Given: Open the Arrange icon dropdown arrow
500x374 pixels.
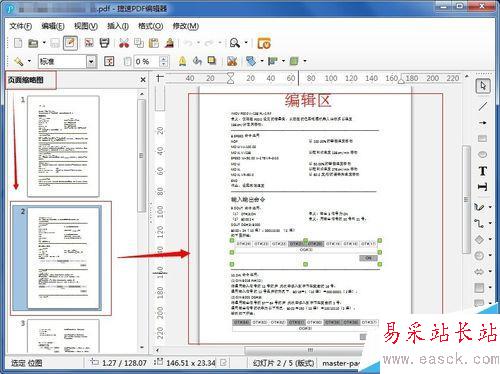Looking at the screenshot, I should tap(283, 61).
